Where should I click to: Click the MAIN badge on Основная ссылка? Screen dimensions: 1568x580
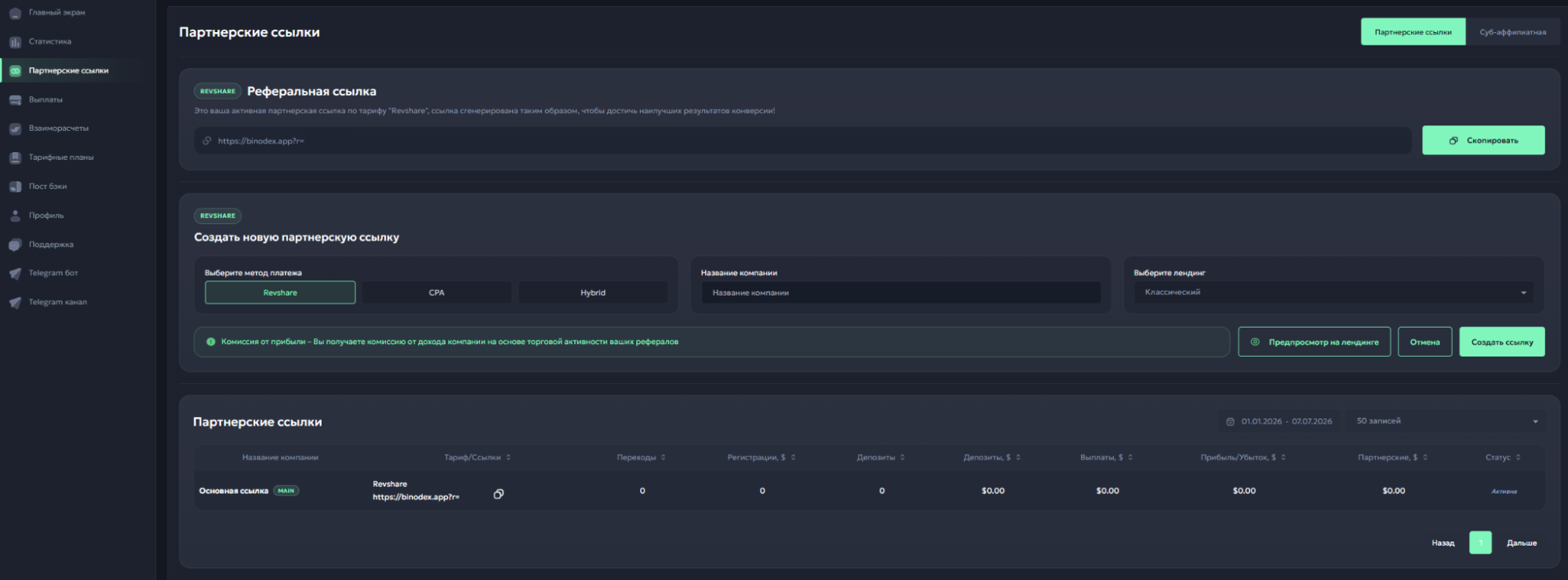286,491
